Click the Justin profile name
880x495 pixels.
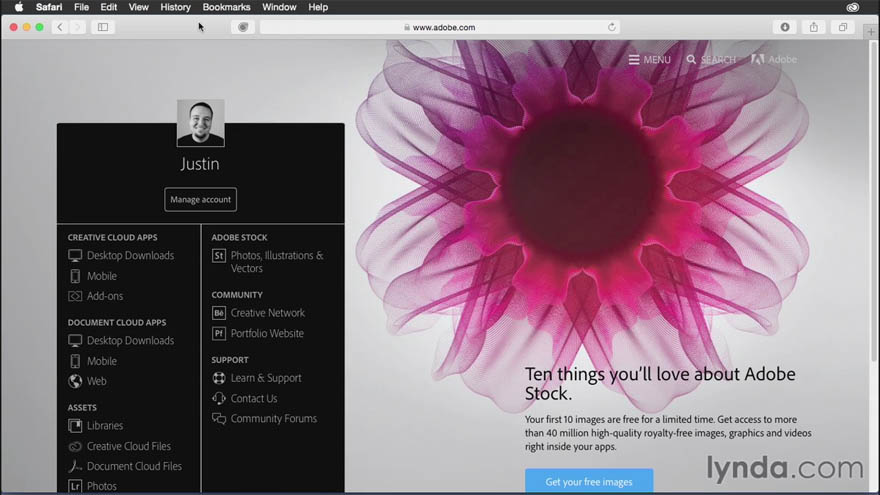[x=200, y=164]
